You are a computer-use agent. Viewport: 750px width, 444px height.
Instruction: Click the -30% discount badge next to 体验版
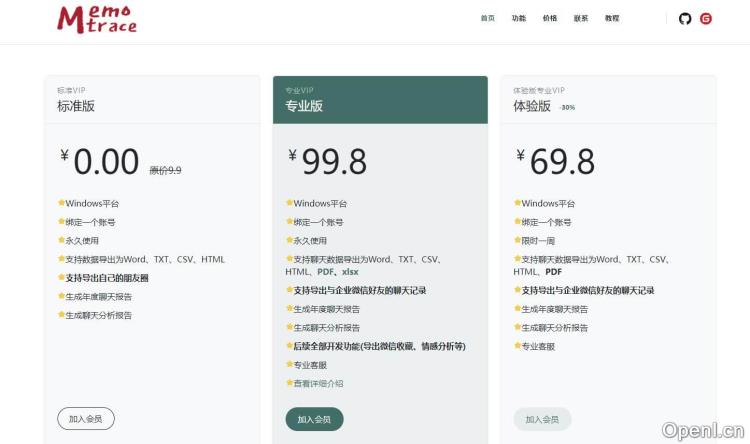coord(566,107)
